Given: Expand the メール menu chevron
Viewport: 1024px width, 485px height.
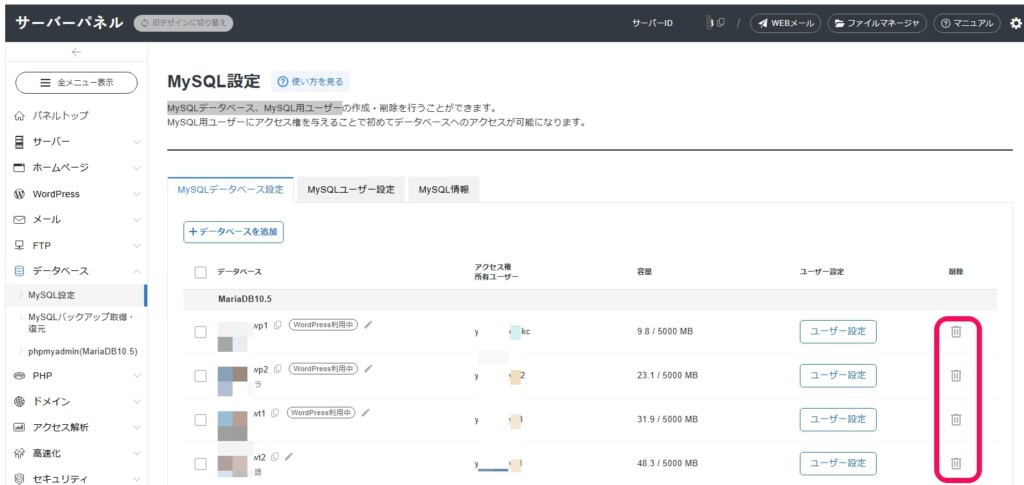Looking at the screenshot, I should 136,220.
